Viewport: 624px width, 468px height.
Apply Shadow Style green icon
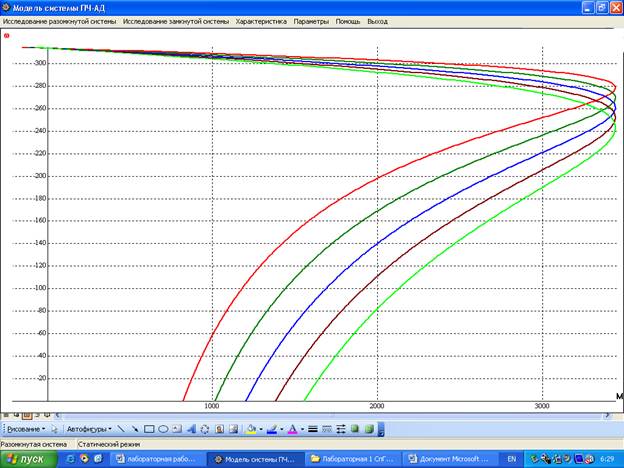tap(355, 429)
